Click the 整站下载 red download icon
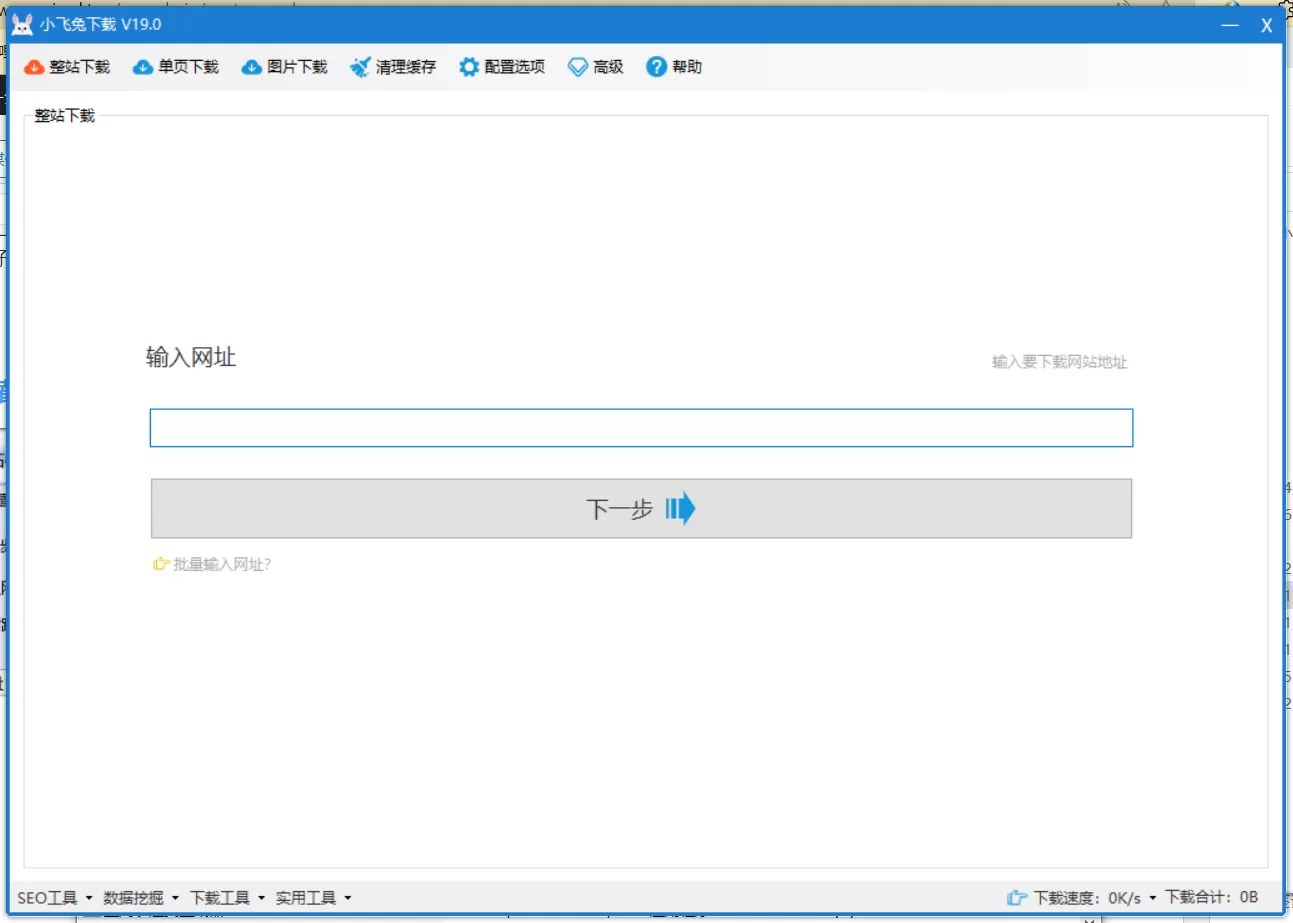 (x=34, y=67)
